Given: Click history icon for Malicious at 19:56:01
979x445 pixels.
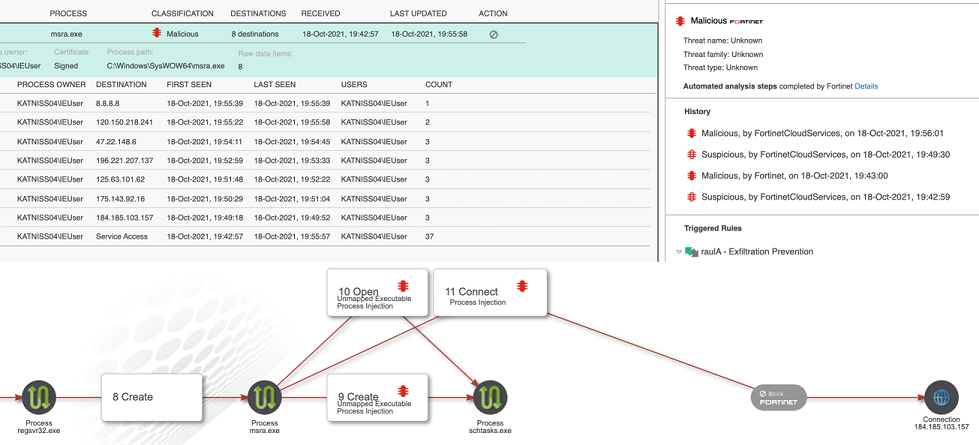Looking at the screenshot, I should point(691,133).
